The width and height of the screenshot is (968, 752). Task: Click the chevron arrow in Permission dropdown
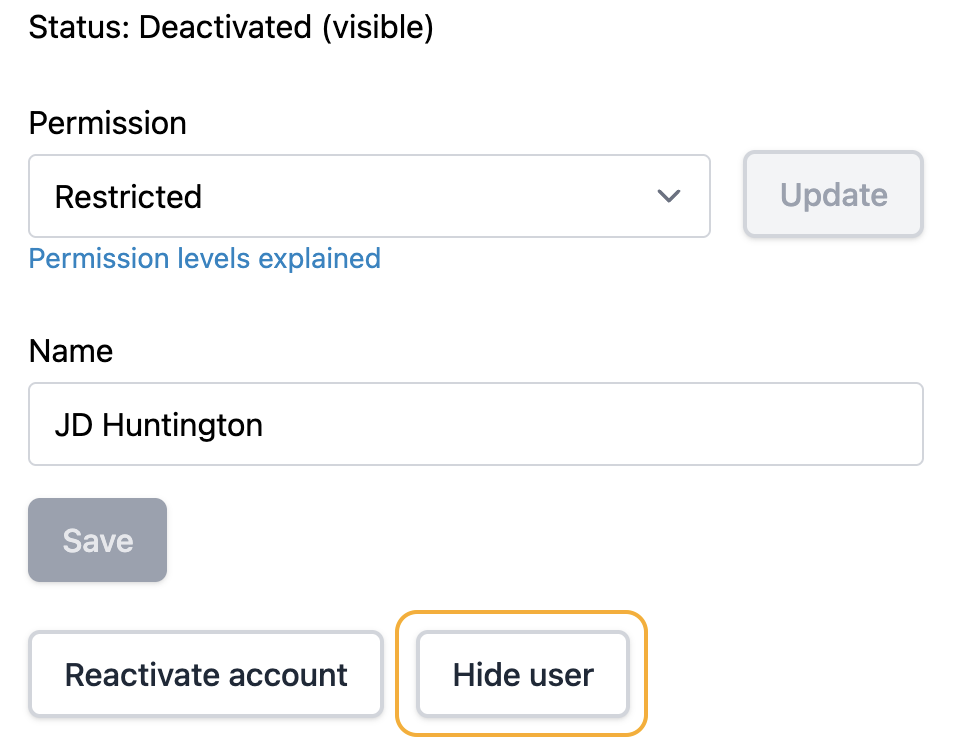pos(668,196)
